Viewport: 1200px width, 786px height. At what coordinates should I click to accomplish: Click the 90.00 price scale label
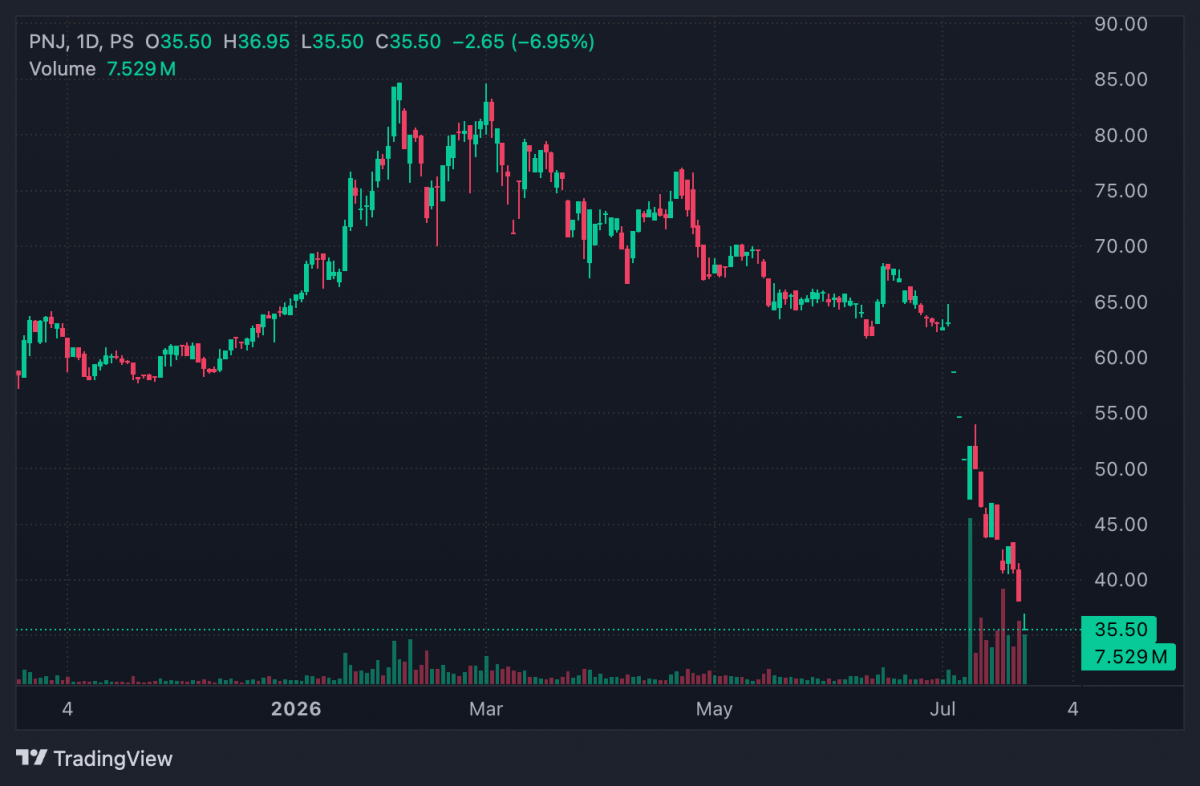click(1119, 24)
